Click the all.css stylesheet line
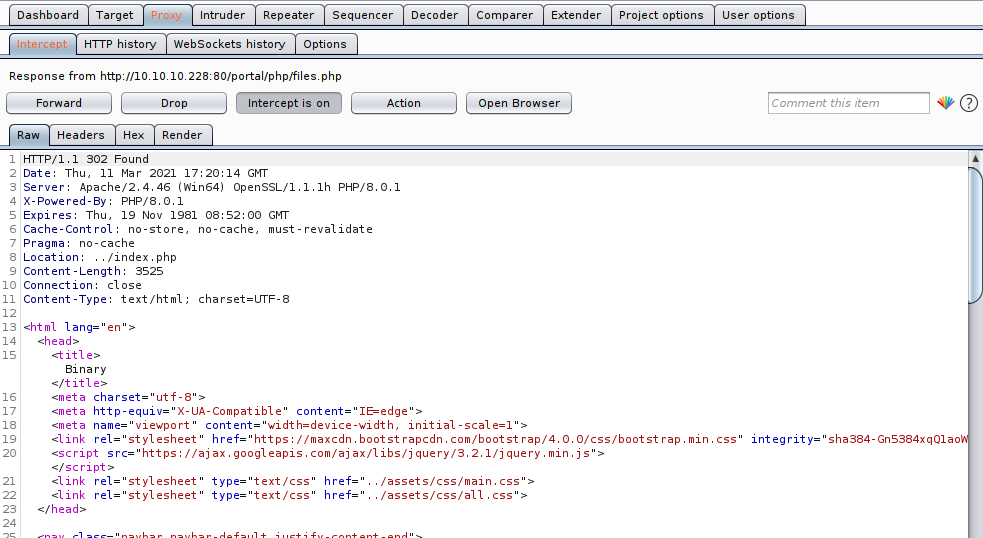Viewport: 983px width, 538px height. point(290,495)
